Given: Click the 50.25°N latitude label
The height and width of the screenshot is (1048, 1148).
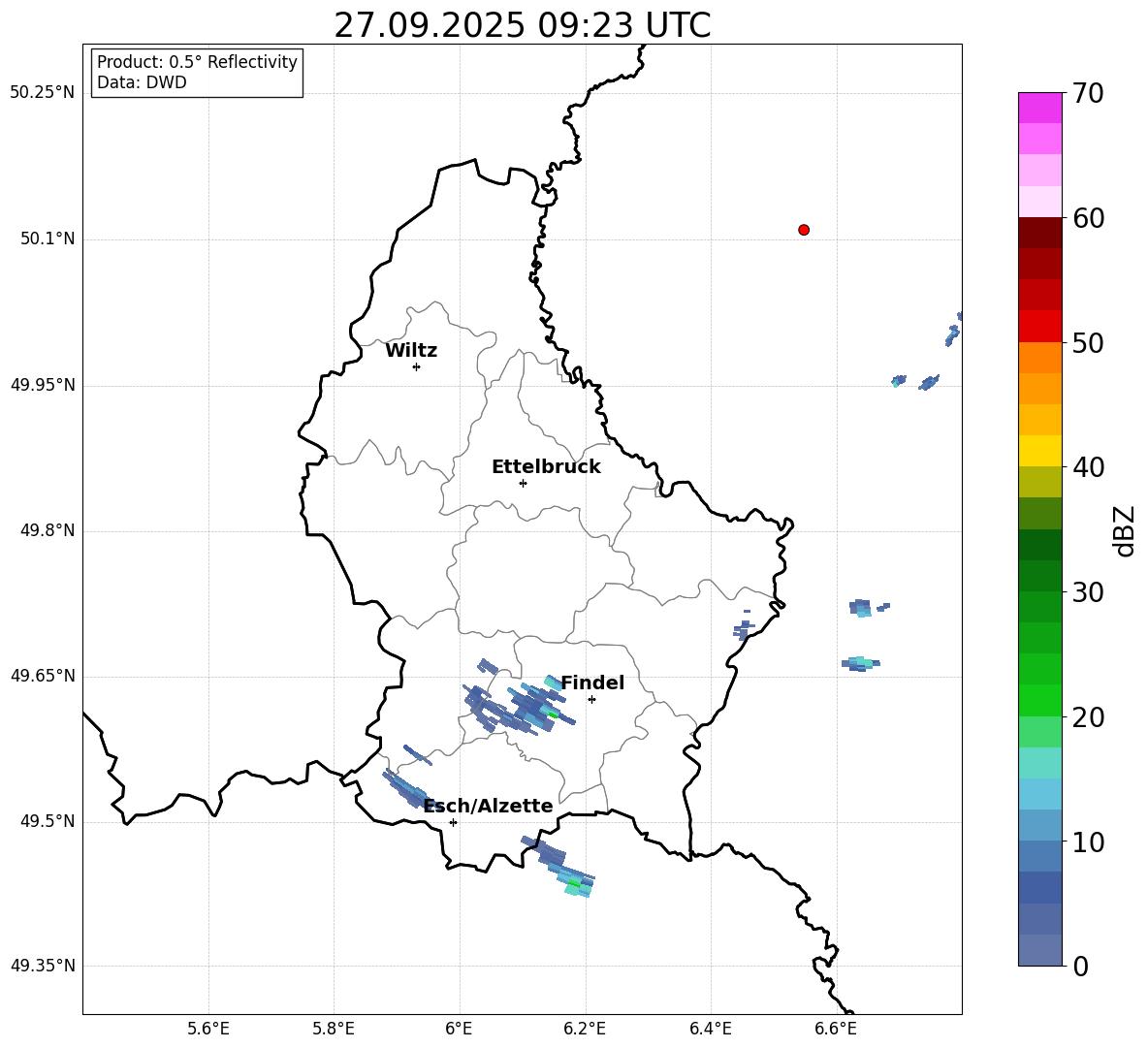Looking at the screenshot, I should click(x=42, y=93).
